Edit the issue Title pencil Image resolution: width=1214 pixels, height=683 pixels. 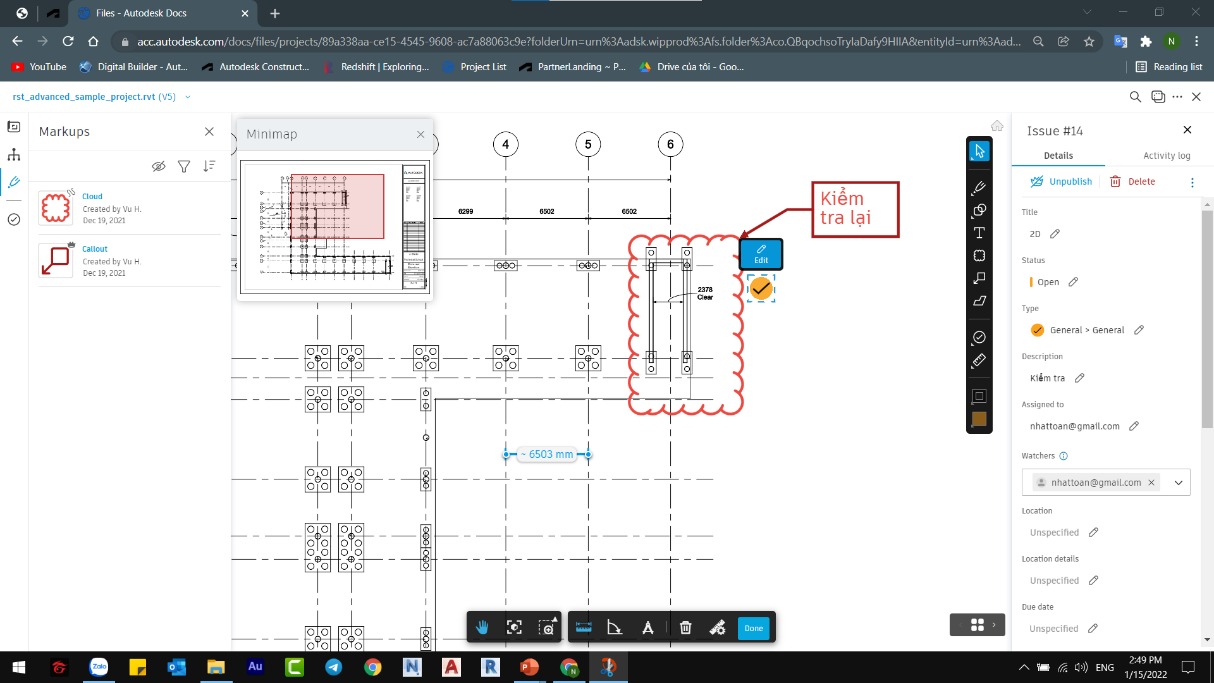[x=1054, y=234]
